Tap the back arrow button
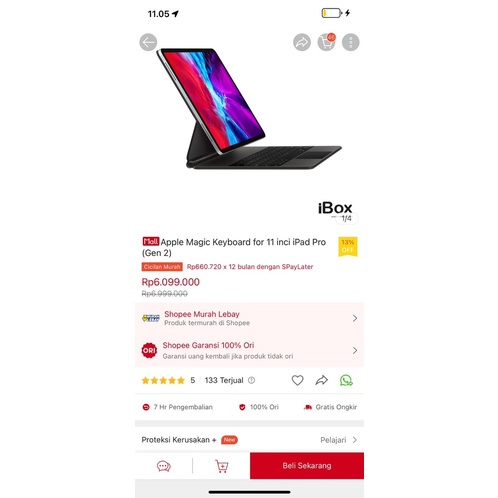This screenshot has height=498, width=498. [x=148, y=42]
